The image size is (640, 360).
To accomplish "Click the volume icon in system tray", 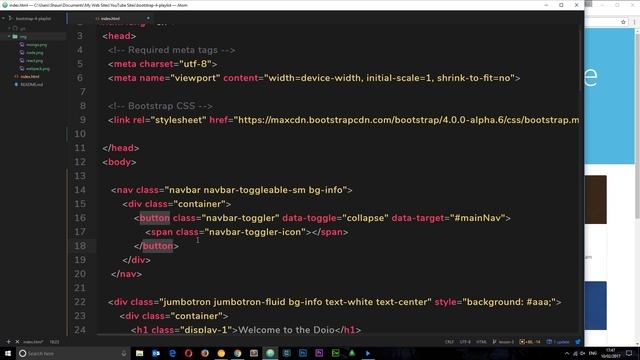I will click(x=583, y=353).
